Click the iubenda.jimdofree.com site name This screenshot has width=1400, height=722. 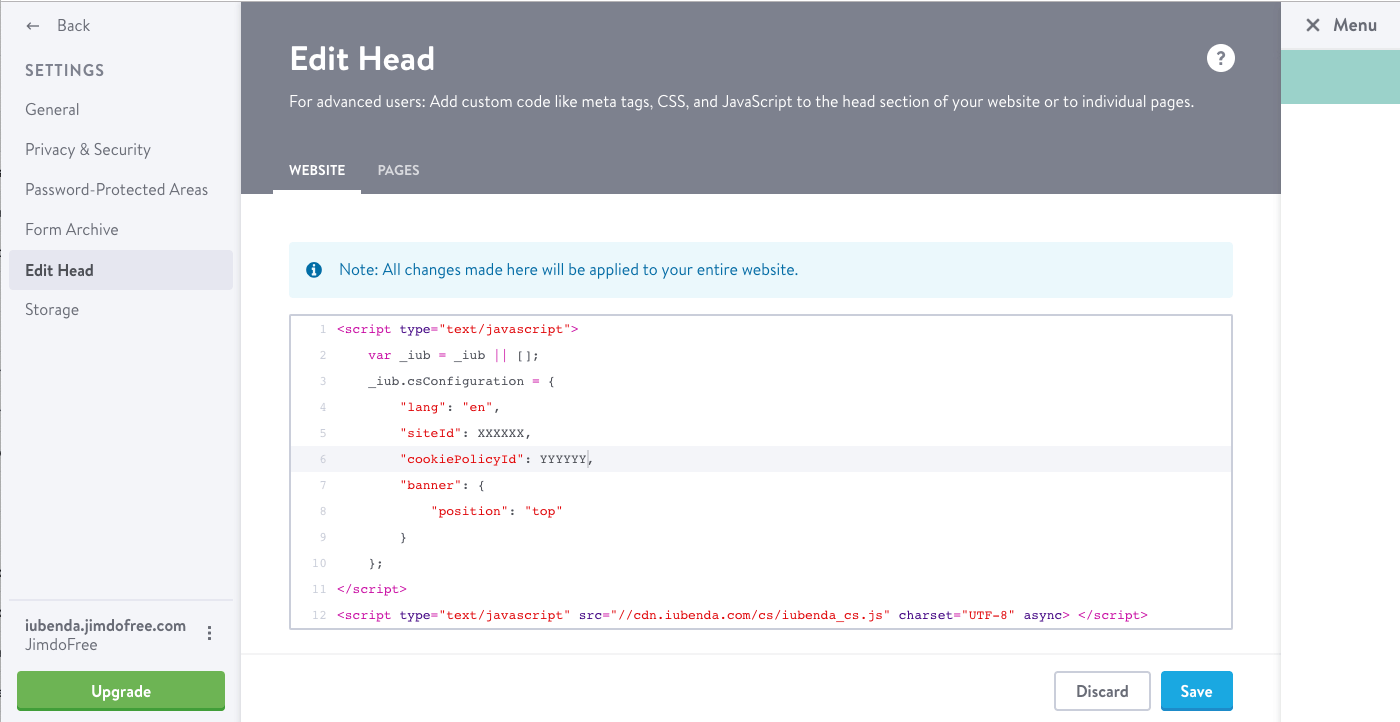pos(105,624)
